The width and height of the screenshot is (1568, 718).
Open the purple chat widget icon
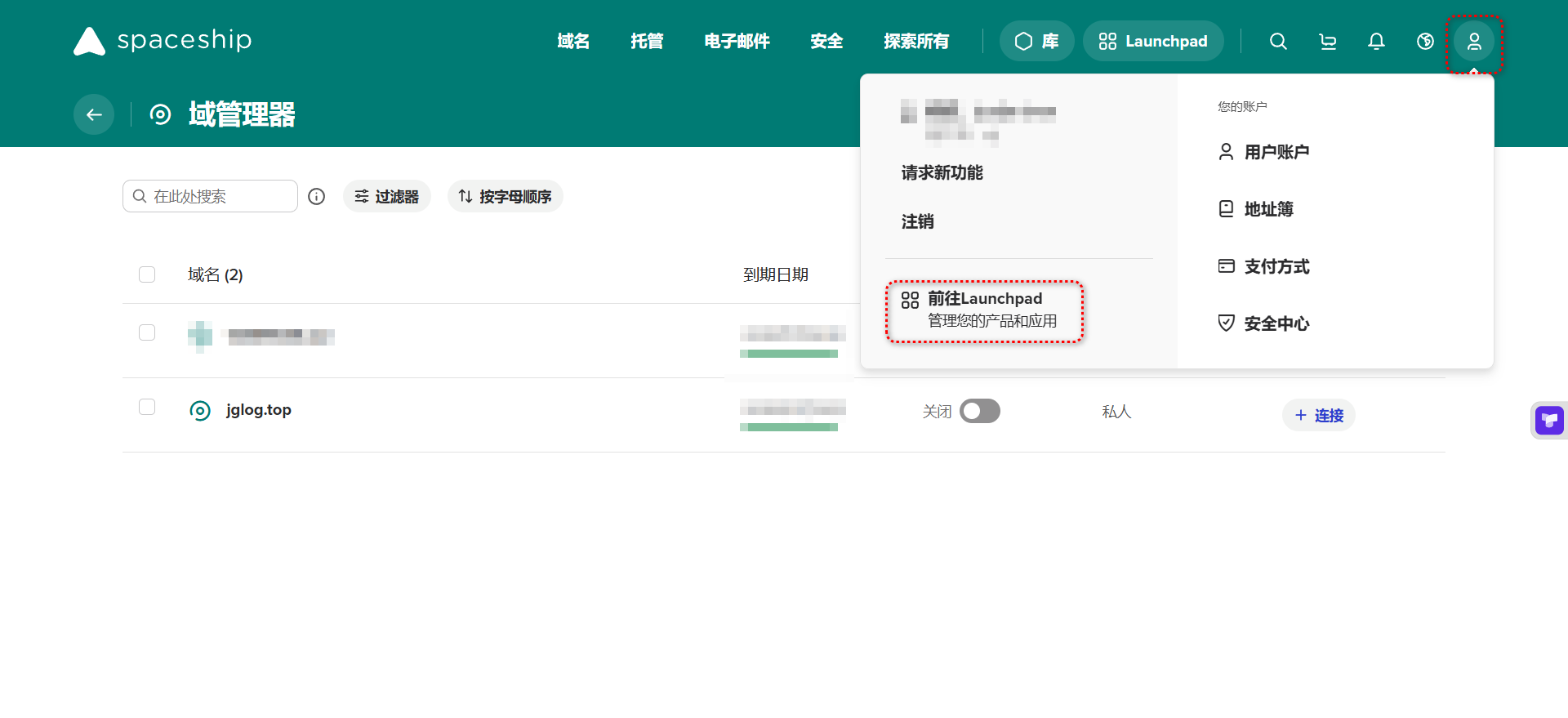[x=1549, y=421]
